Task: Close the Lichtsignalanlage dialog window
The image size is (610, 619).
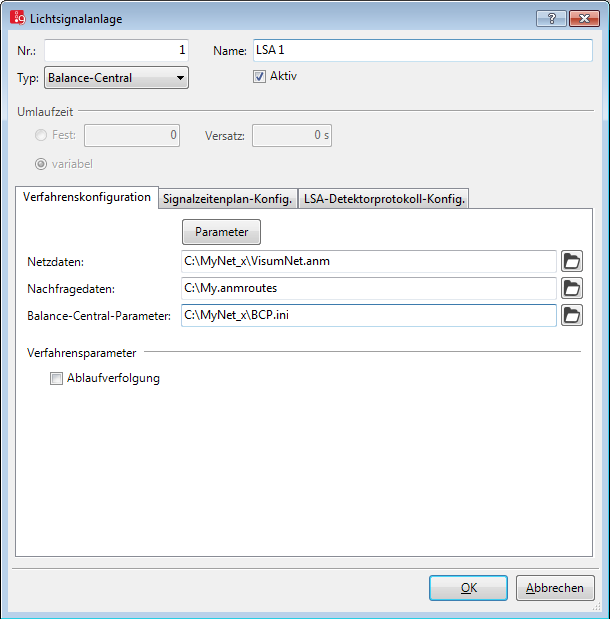Action: [581, 19]
